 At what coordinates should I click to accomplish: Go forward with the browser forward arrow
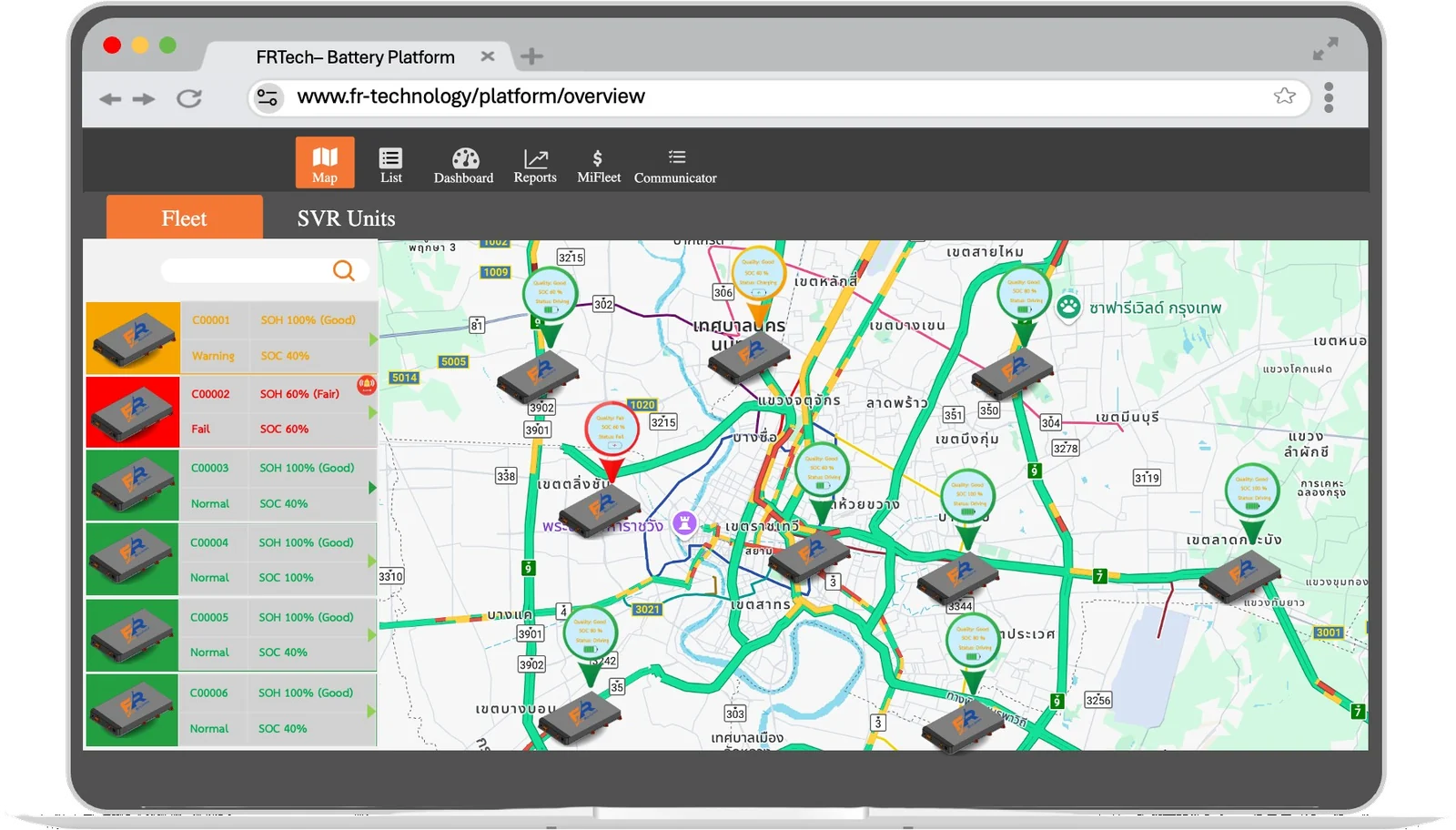[144, 99]
